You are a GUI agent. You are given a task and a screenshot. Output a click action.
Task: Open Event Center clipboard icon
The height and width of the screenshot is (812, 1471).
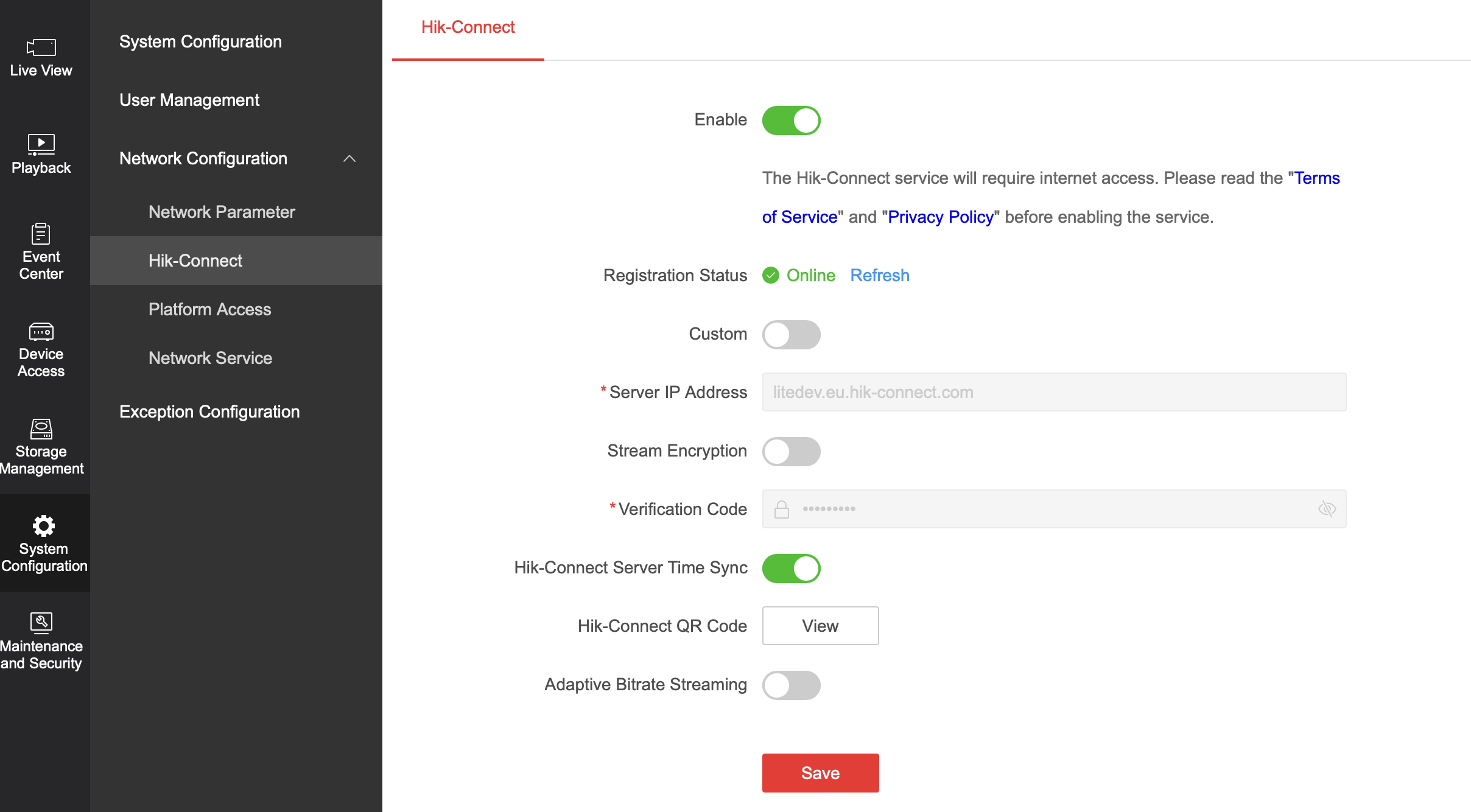(x=41, y=233)
